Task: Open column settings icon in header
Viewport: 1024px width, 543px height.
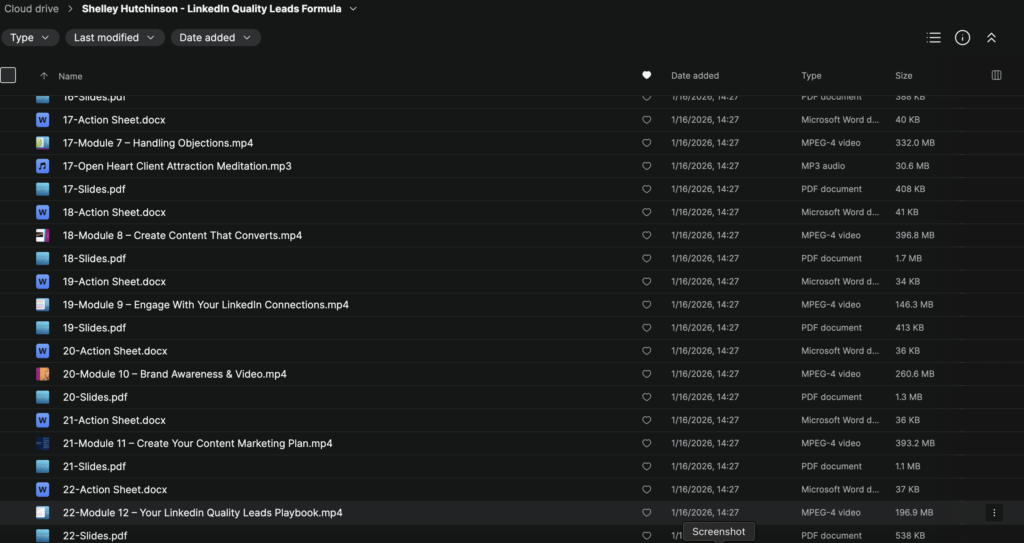Action: click(x=996, y=75)
